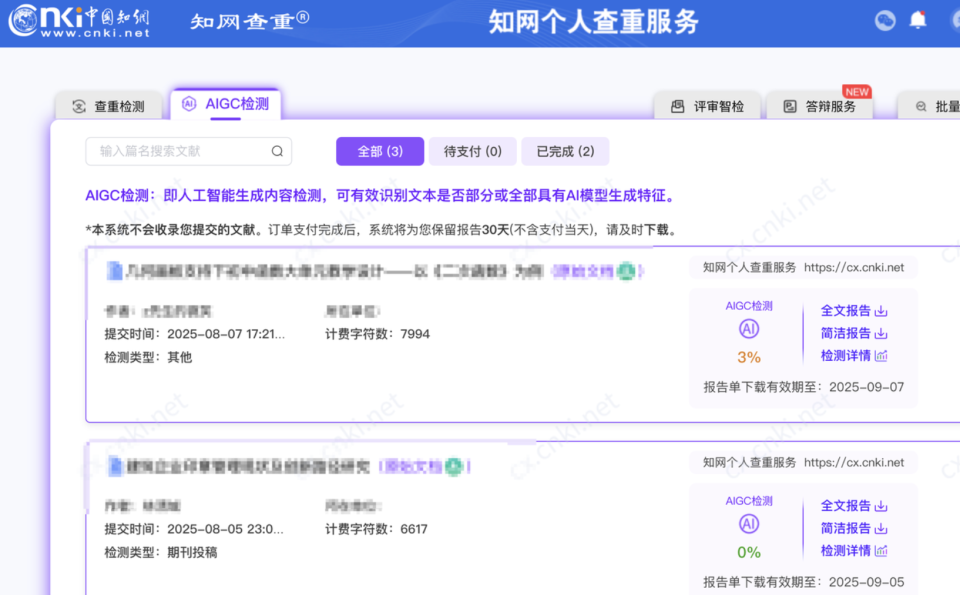Click the globe icon in the top bar
The width and height of the screenshot is (960, 595).
click(884, 20)
